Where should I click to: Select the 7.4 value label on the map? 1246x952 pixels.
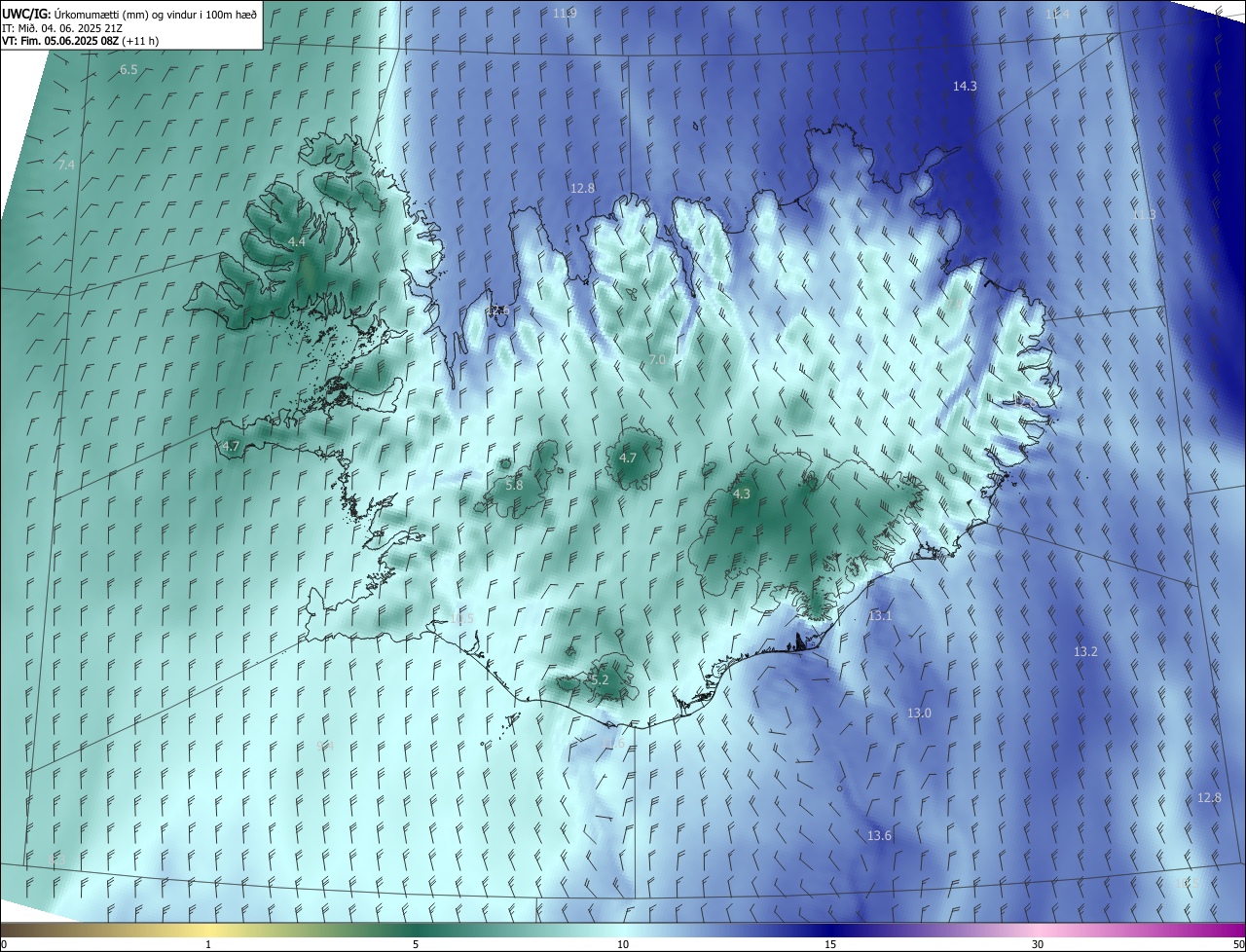point(66,165)
